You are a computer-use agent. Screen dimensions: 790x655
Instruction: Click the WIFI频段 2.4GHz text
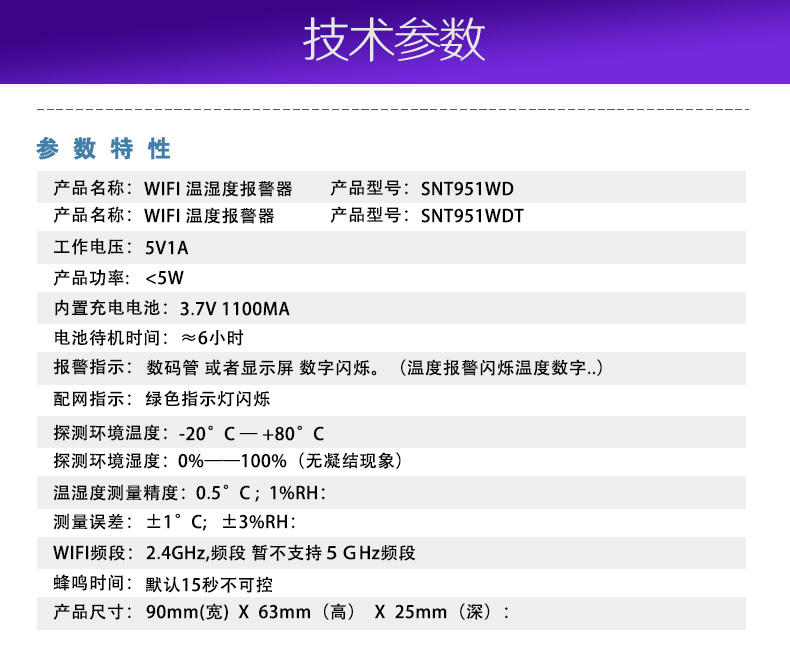point(281,553)
